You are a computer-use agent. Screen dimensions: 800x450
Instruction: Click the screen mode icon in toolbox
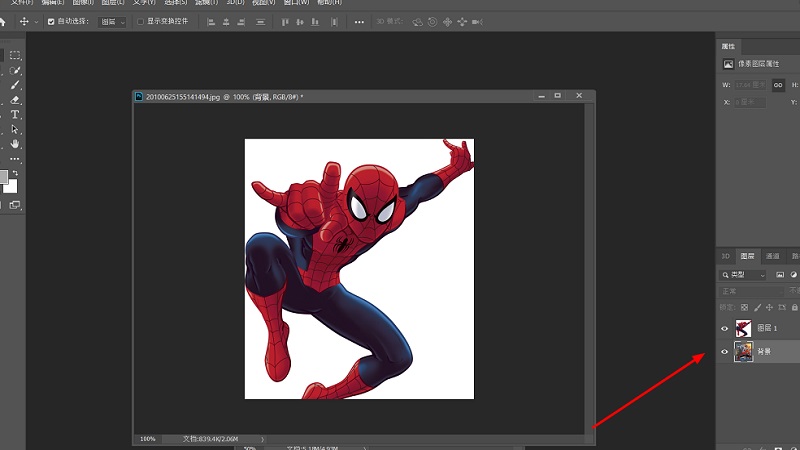[15, 205]
